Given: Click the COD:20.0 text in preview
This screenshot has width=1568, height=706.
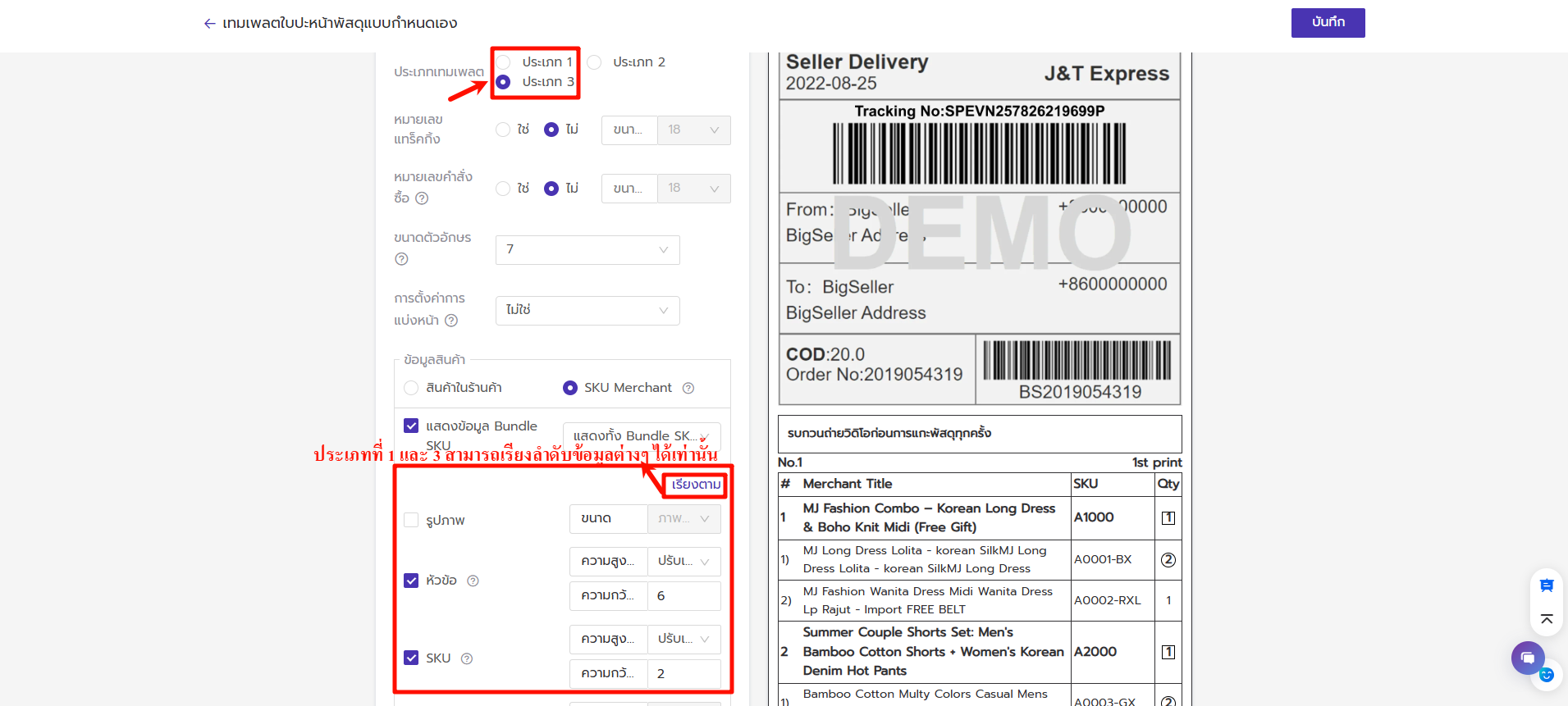Looking at the screenshot, I should pyautogui.click(x=825, y=355).
